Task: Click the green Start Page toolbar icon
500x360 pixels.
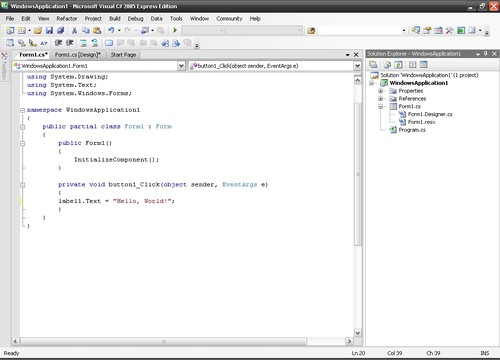Action: [461, 31]
